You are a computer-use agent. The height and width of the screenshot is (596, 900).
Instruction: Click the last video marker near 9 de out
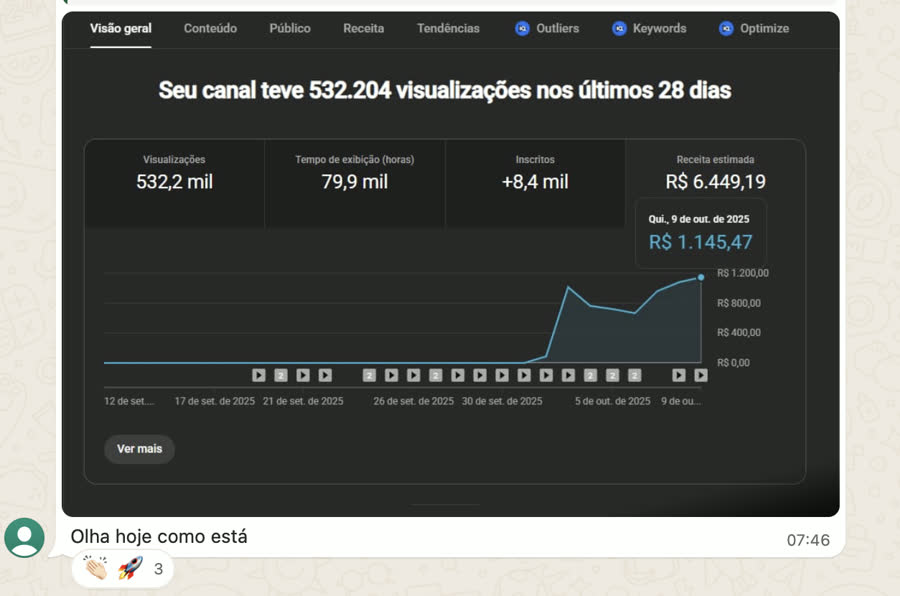tap(701, 375)
